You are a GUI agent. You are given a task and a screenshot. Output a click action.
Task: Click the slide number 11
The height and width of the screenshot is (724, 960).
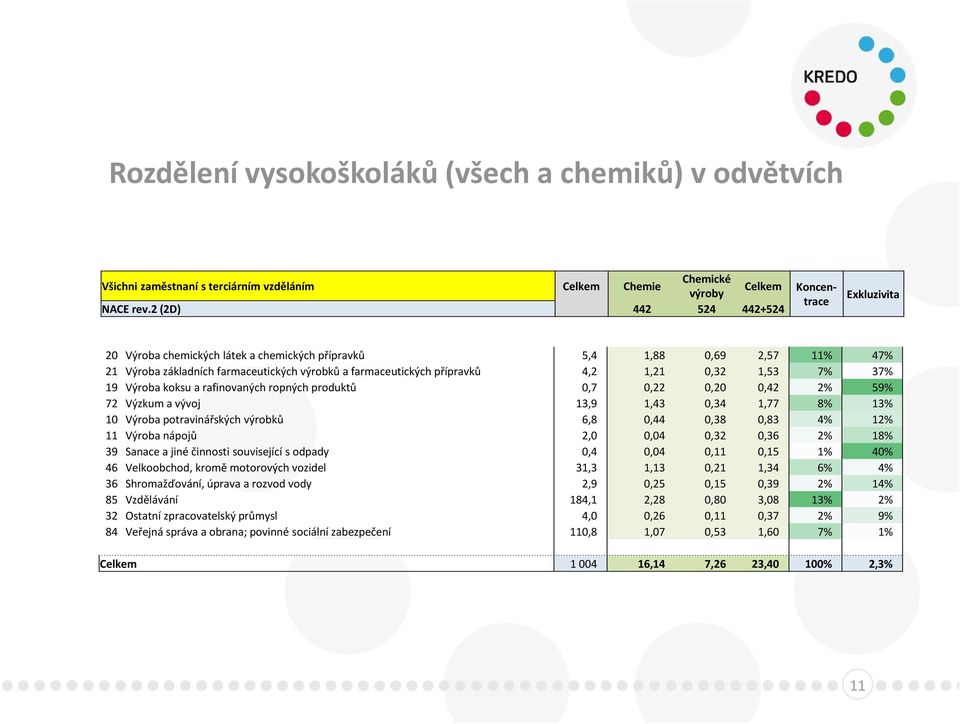click(x=857, y=685)
